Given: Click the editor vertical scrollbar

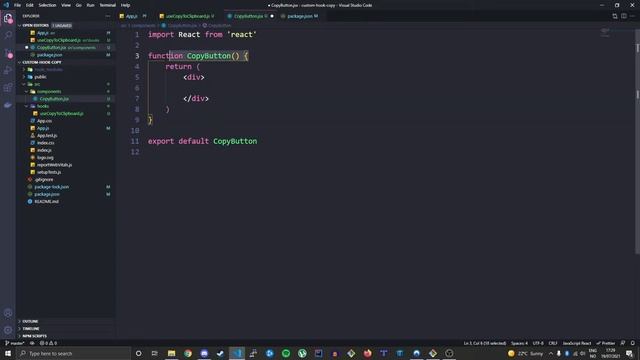Looking at the screenshot, I should click(637, 143).
